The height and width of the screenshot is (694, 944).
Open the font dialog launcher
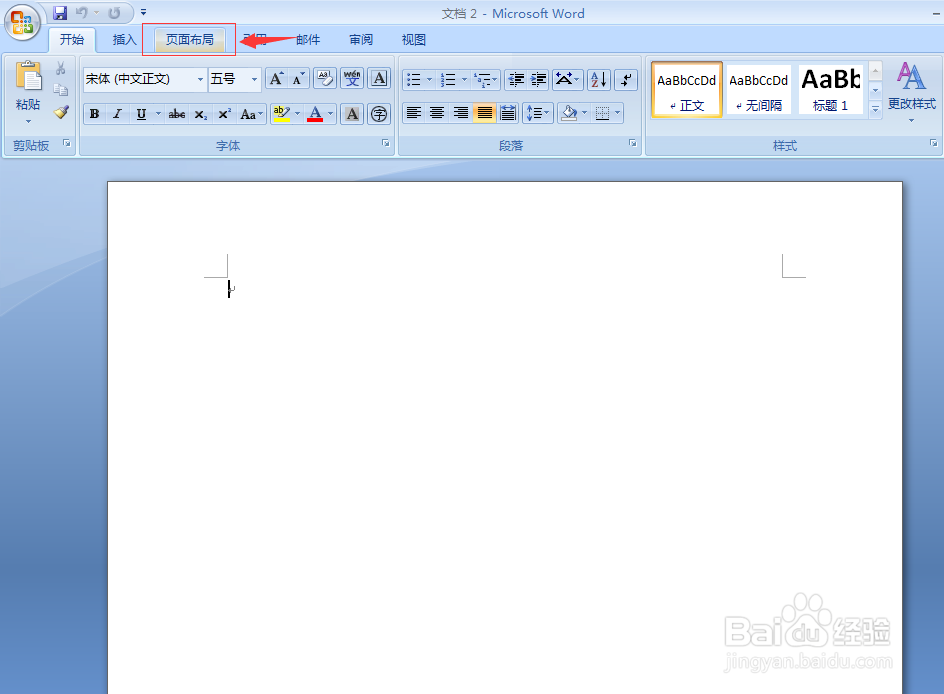click(385, 143)
